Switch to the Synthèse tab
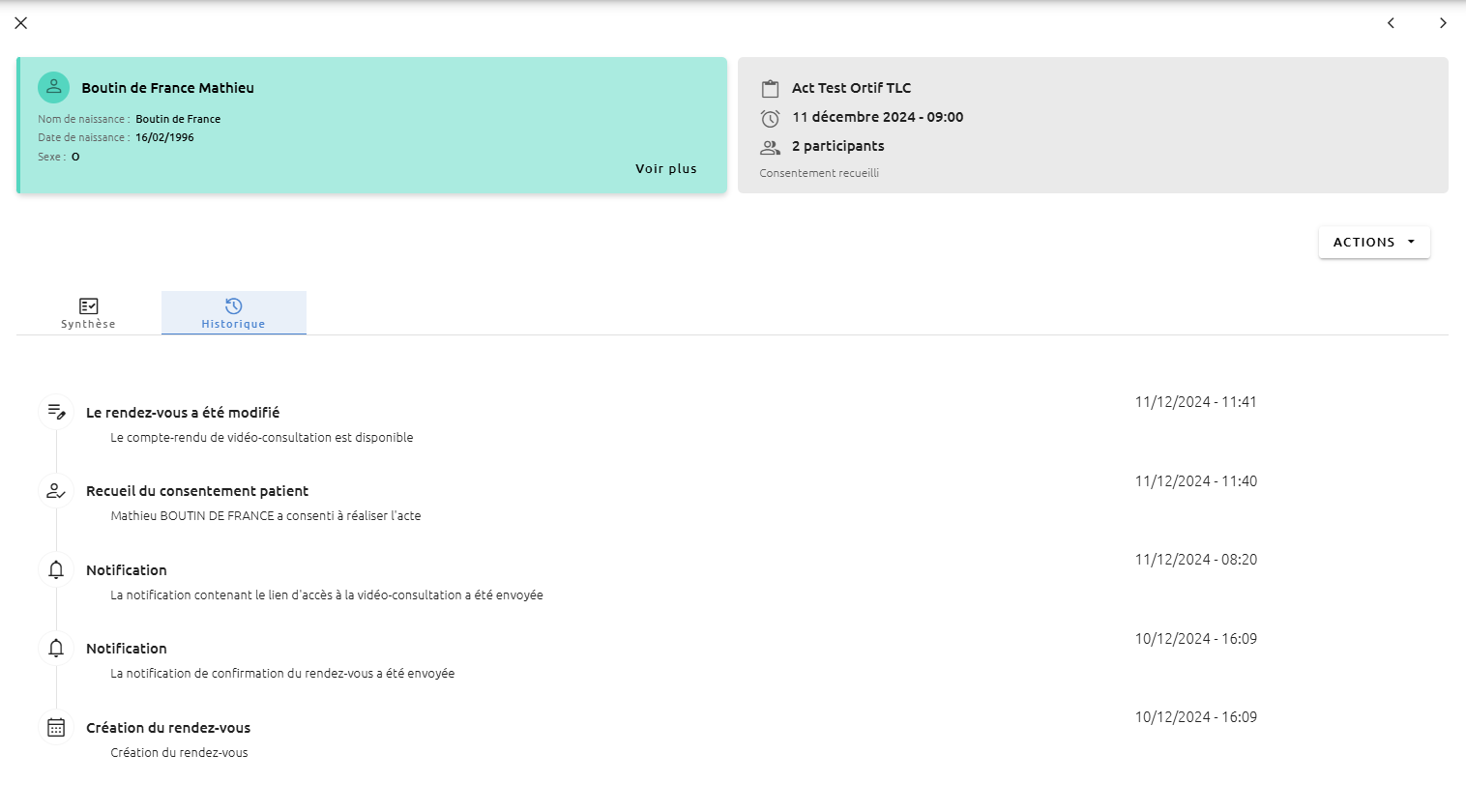The width and height of the screenshot is (1466, 812). (88, 313)
